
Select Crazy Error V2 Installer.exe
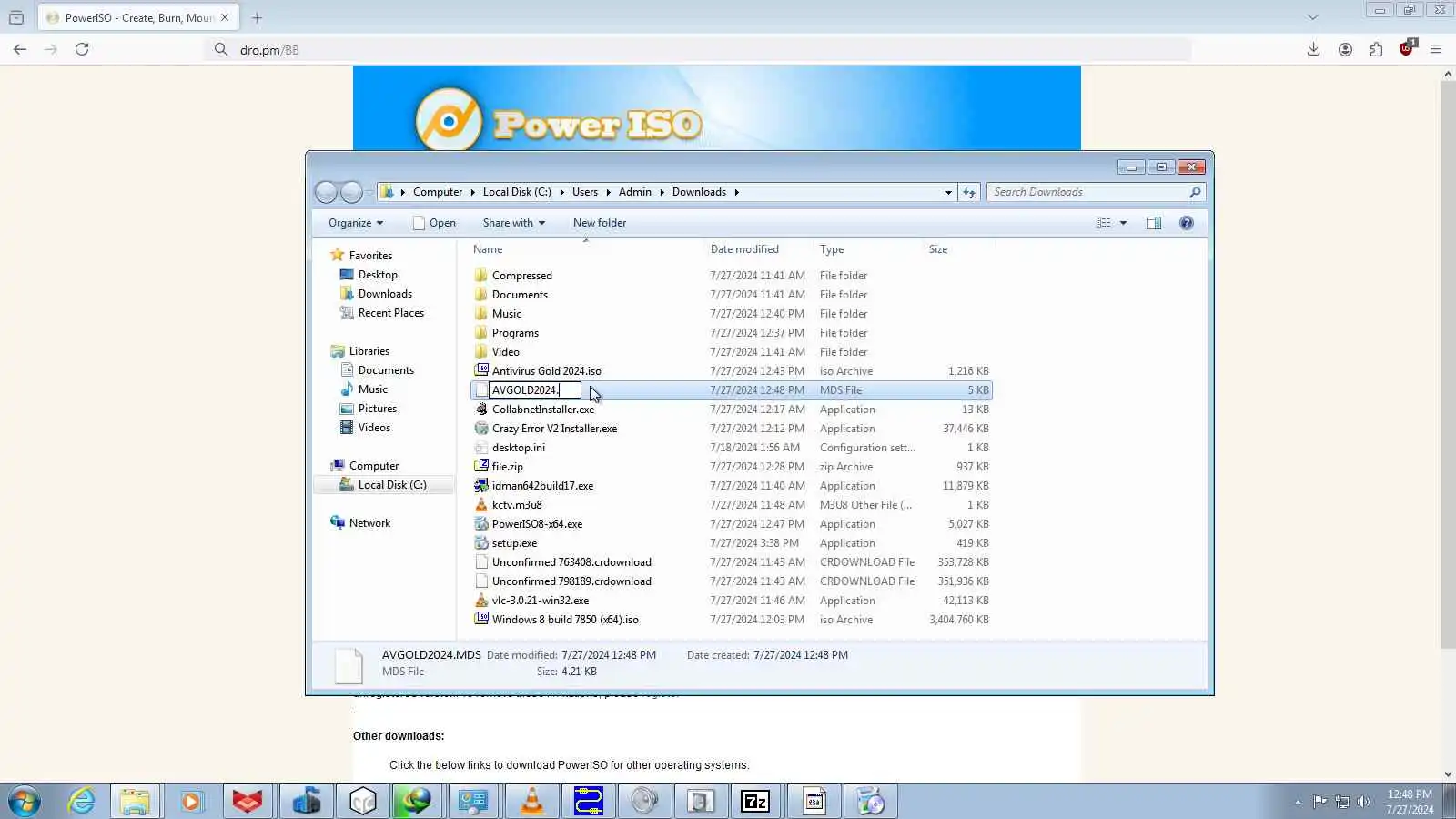(x=554, y=429)
